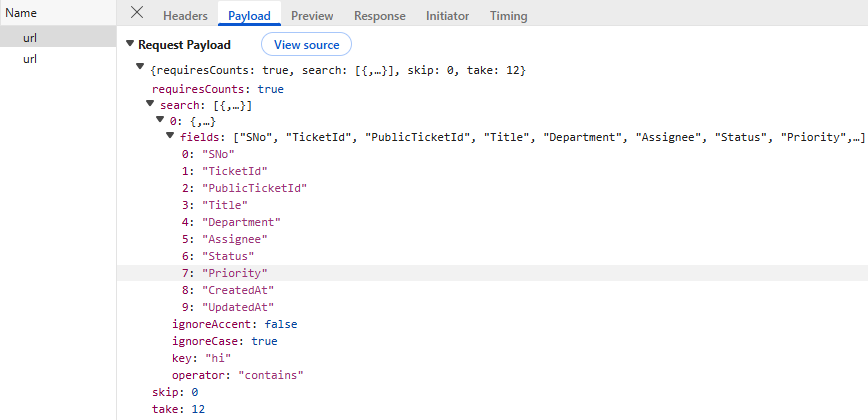Go to the Response tab
Image resolution: width=868 pixels, height=420 pixels.
[x=380, y=16]
